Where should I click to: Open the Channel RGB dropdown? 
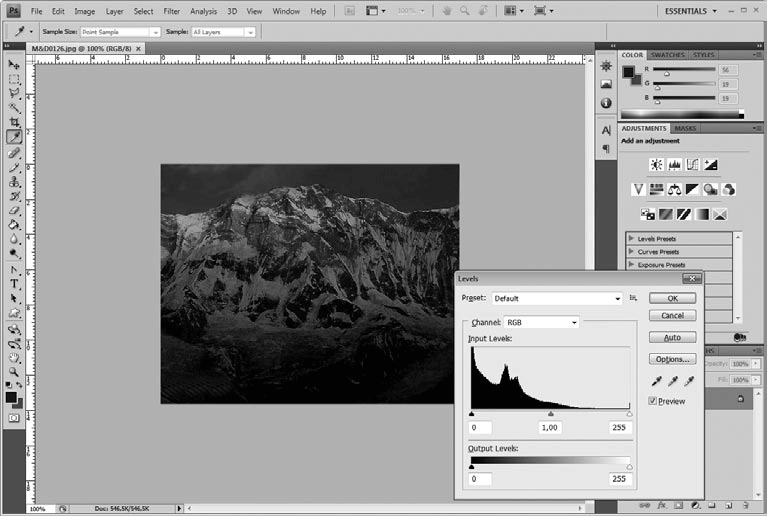(x=541, y=323)
